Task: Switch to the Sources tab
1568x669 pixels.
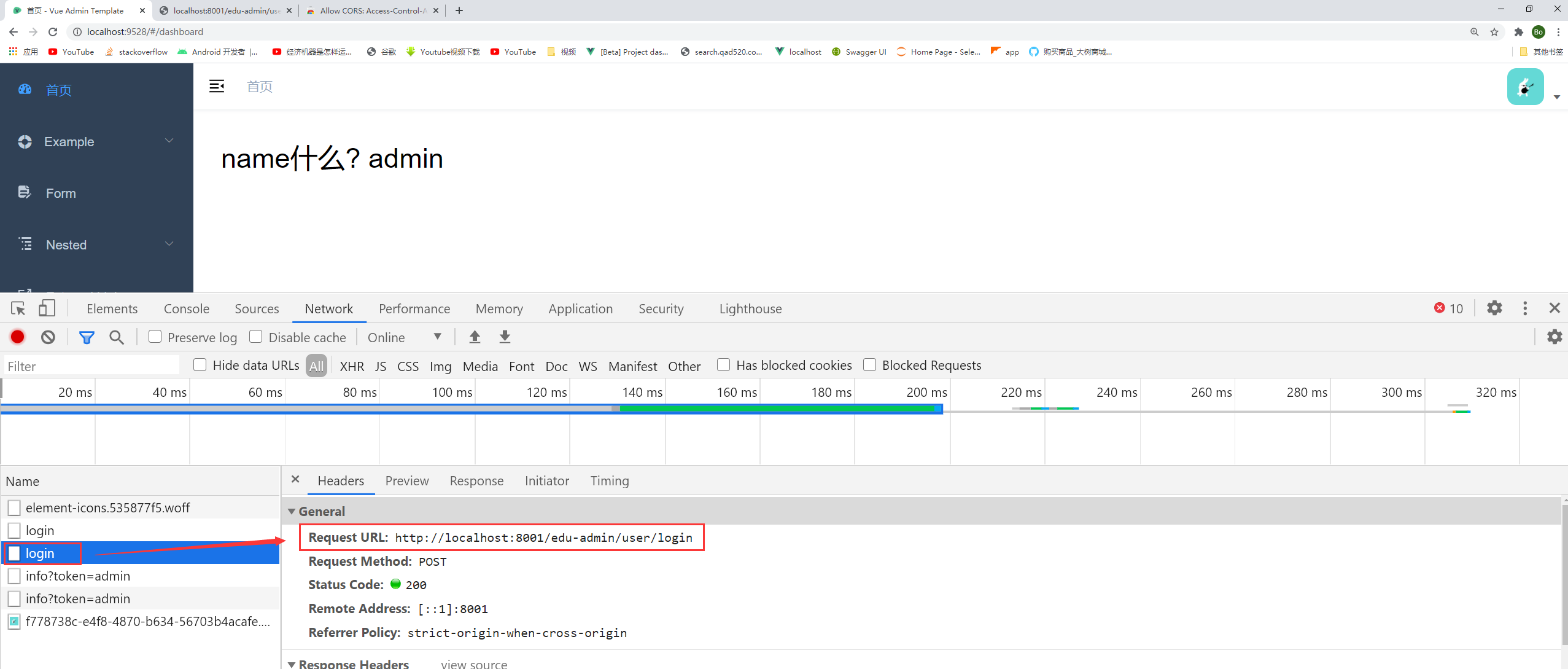Action: tap(257, 308)
